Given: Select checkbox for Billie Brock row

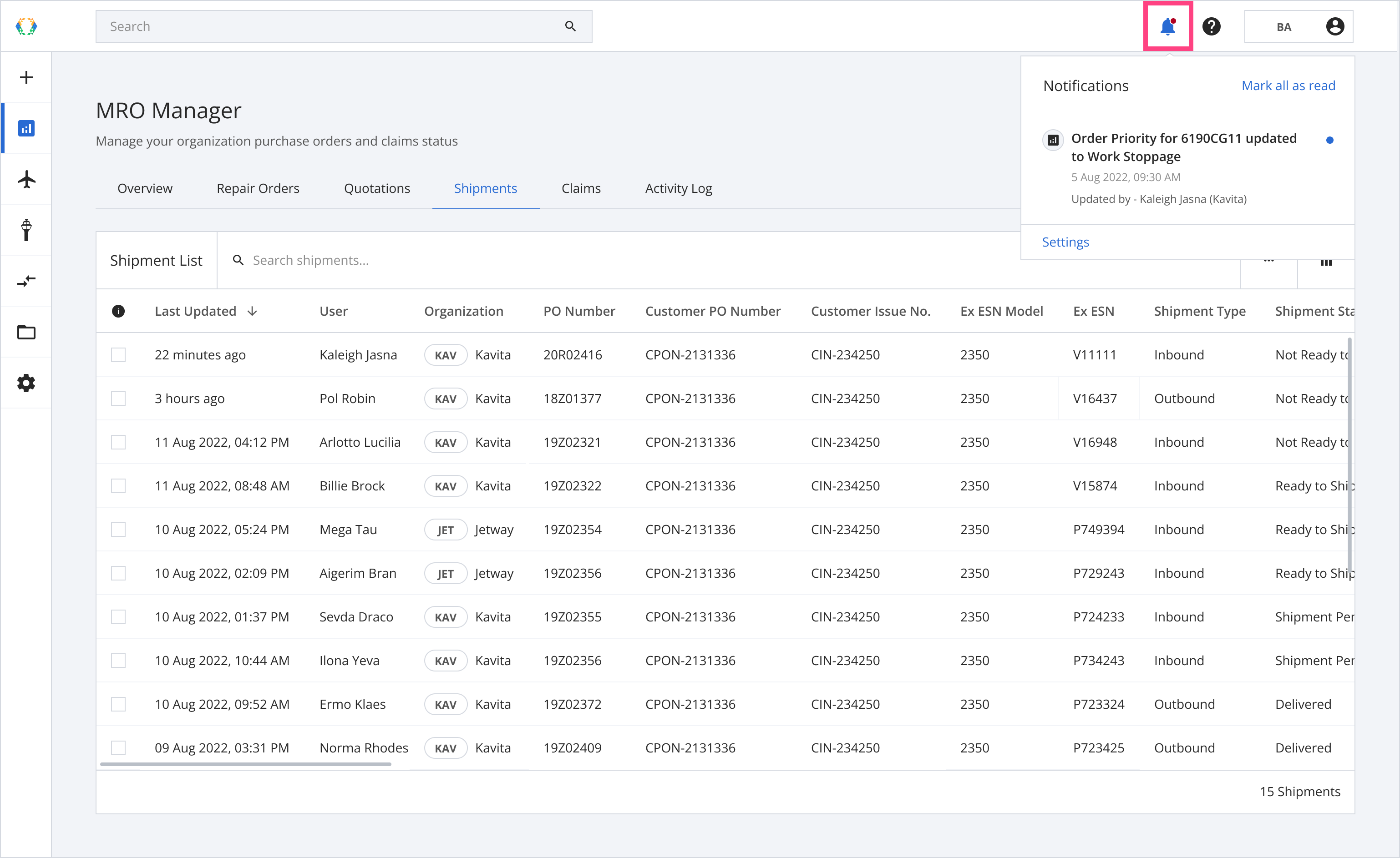Looking at the screenshot, I should pyautogui.click(x=118, y=486).
